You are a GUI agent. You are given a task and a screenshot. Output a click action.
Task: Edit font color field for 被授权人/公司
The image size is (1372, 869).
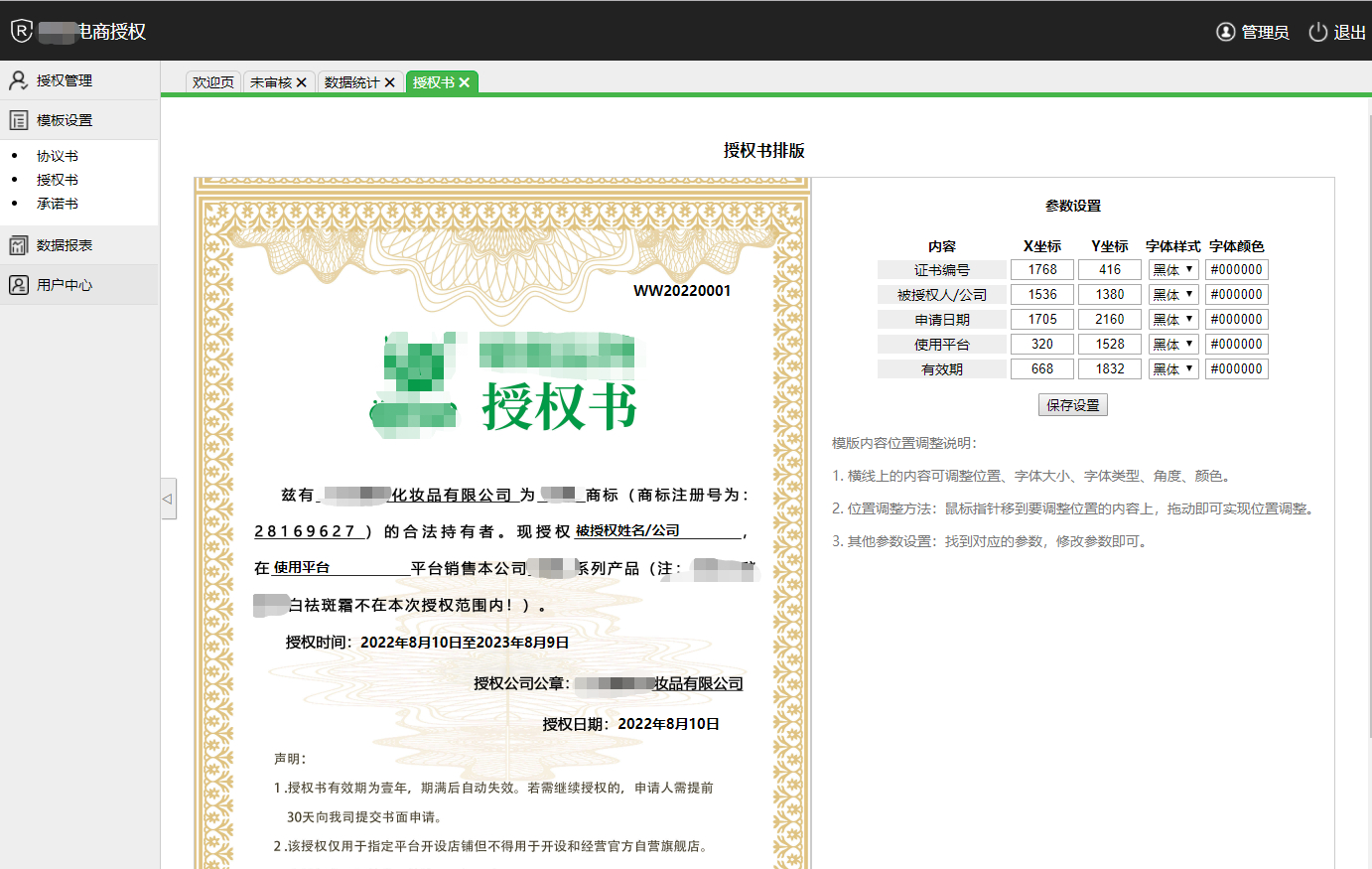click(x=1237, y=294)
